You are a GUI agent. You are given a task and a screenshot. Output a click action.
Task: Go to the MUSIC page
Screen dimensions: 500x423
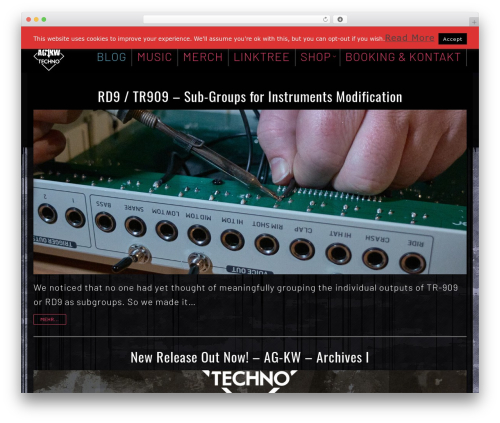(154, 57)
